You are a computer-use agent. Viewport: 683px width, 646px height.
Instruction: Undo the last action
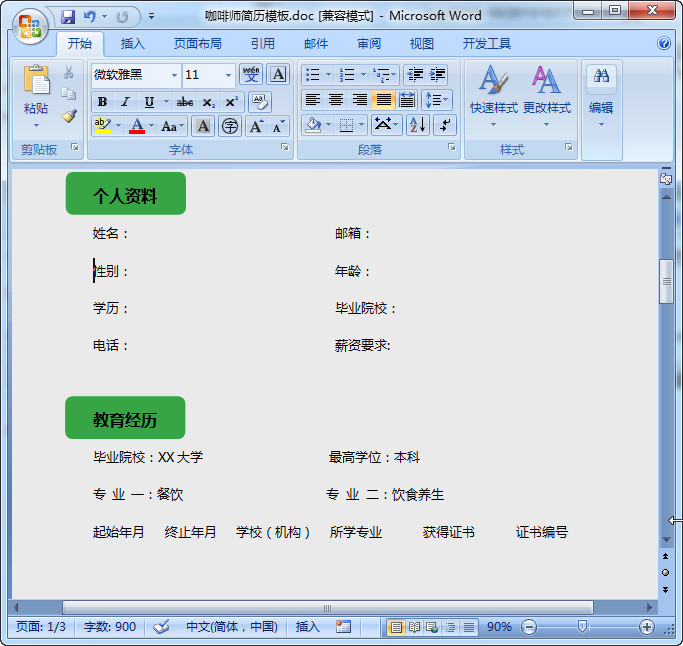coord(90,17)
